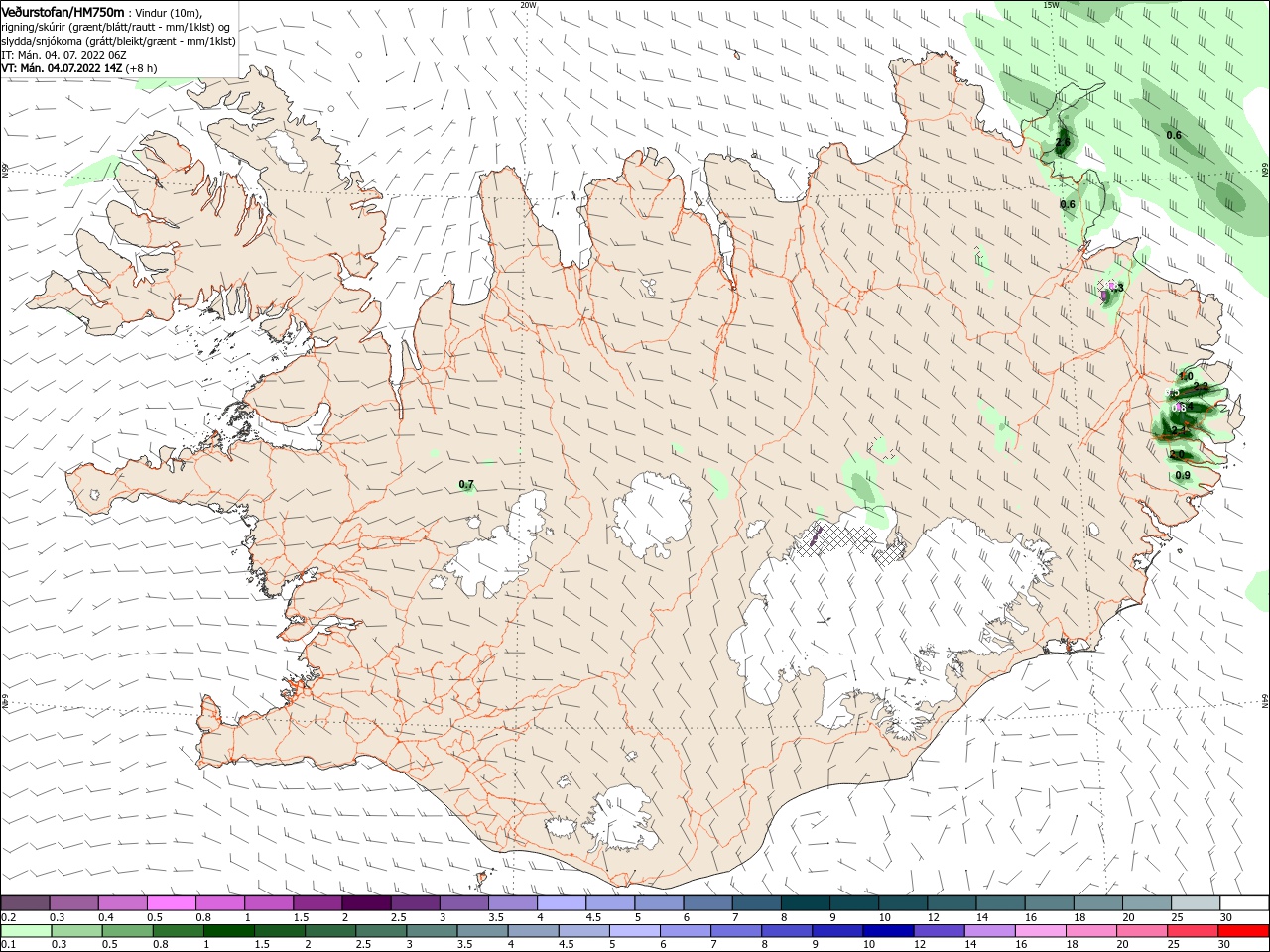Click the first 0.2 swatch on the upper scale

pos(26,903)
